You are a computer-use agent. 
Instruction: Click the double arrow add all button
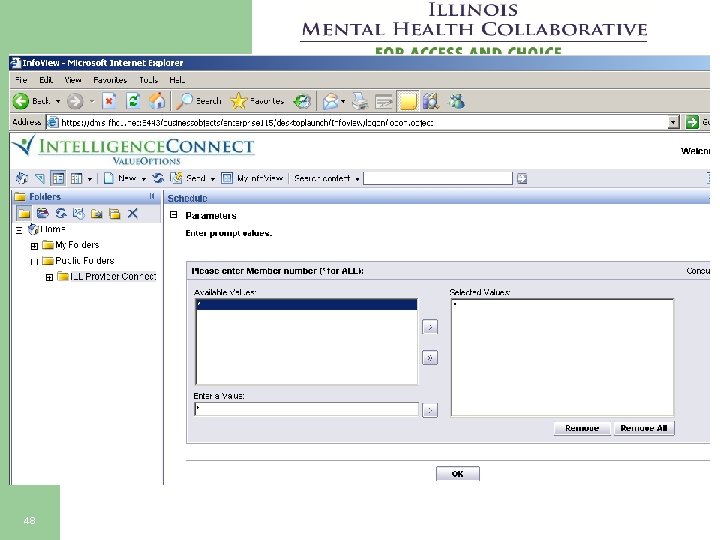click(430, 358)
